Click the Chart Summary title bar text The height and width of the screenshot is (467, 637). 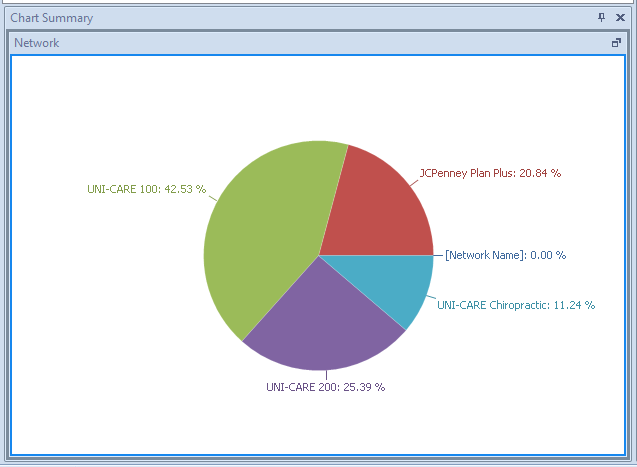[52, 18]
